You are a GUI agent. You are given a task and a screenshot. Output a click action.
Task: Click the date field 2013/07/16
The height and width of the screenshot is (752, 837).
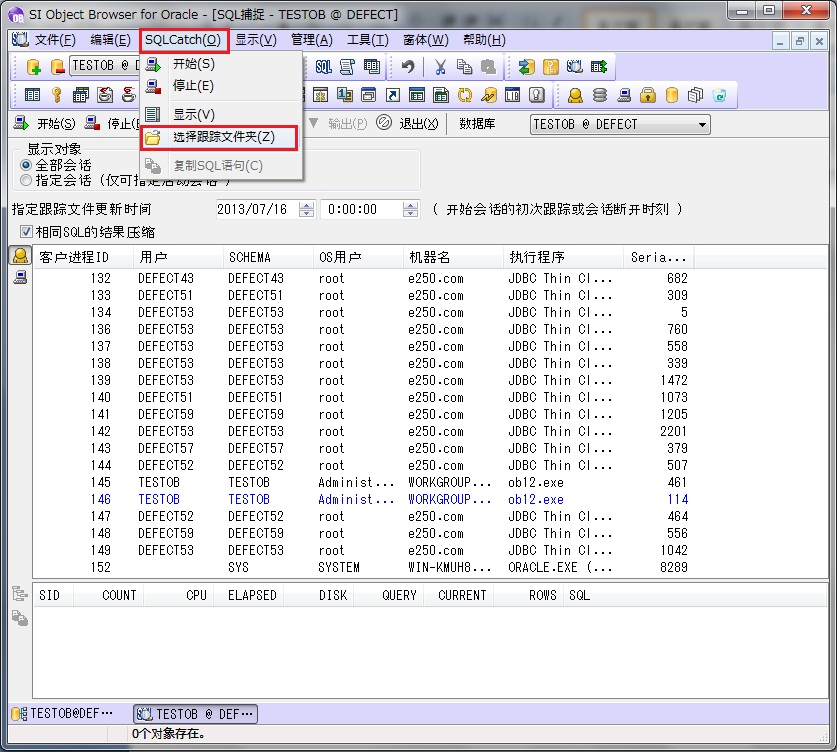257,209
